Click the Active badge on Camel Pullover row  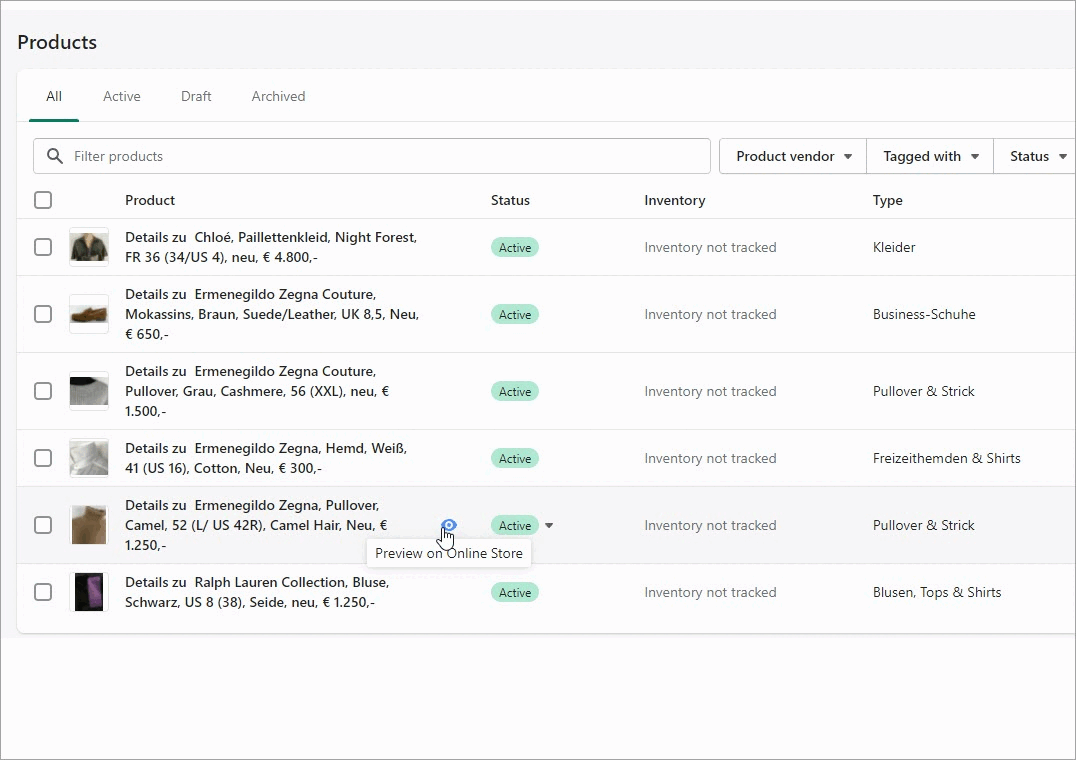[515, 526]
